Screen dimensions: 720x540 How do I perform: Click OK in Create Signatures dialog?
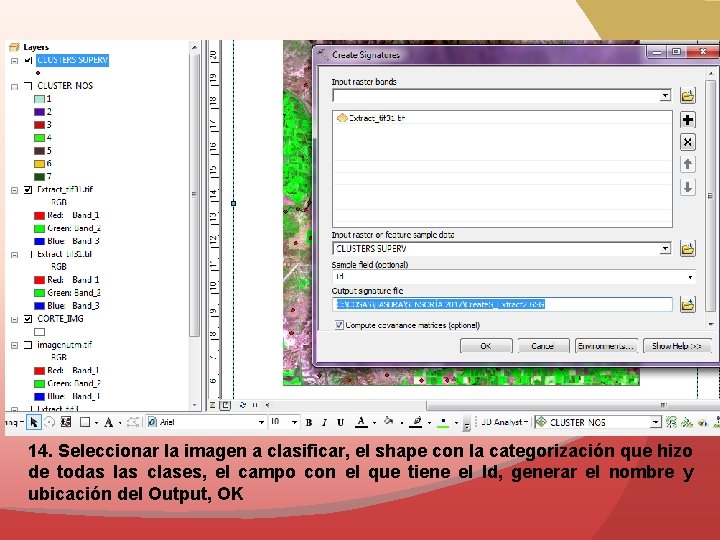click(486, 346)
